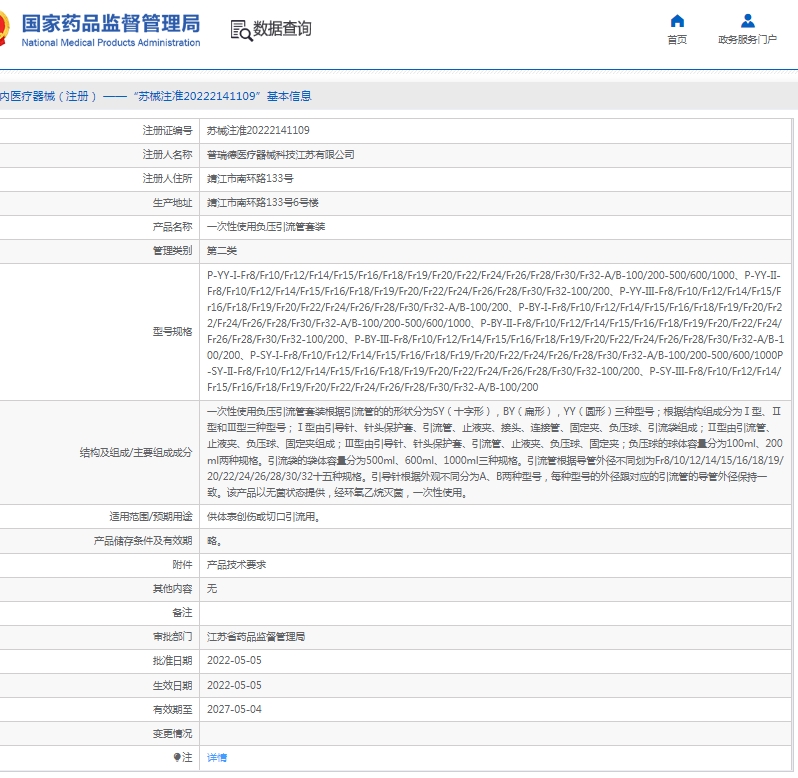The width and height of the screenshot is (798, 778).
Task: Select approval date 2022-05-05 in 批准日期 row
Action: click(x=234, y=660)
